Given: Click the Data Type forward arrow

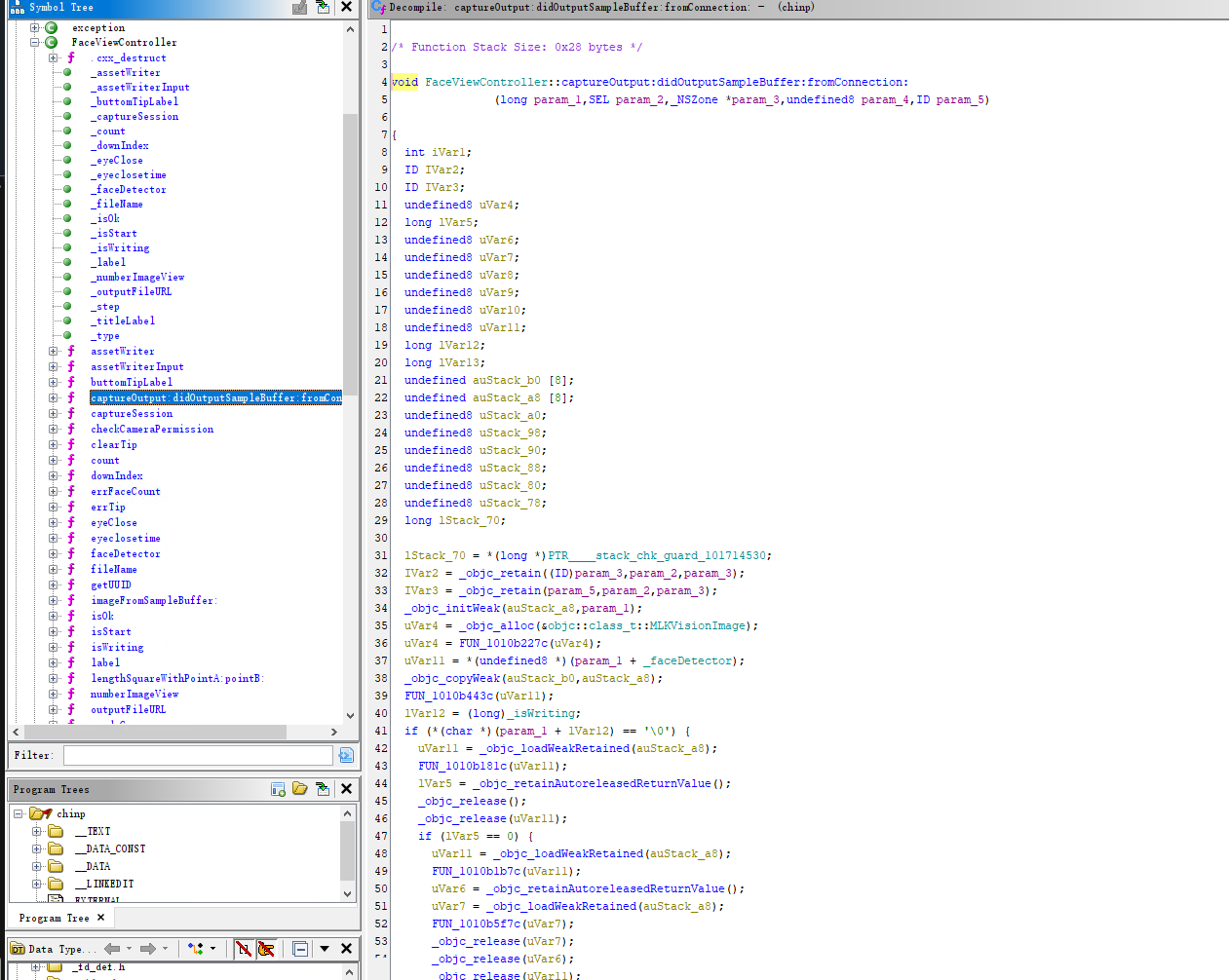Looking at the screenshot, I should [147, 949].
